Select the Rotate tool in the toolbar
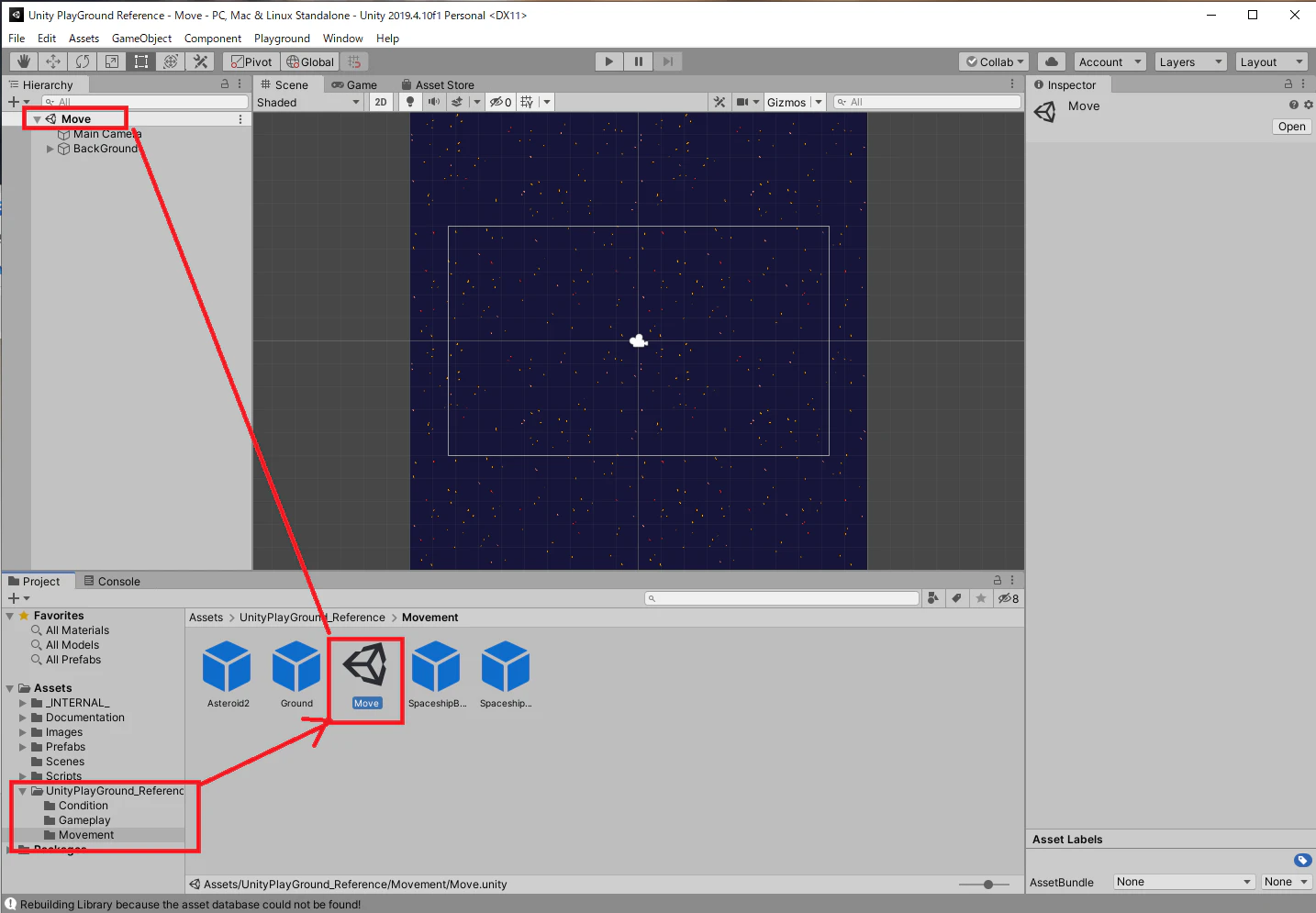The height and width of the screenshot is (913, 1316). tap(83, 61)
